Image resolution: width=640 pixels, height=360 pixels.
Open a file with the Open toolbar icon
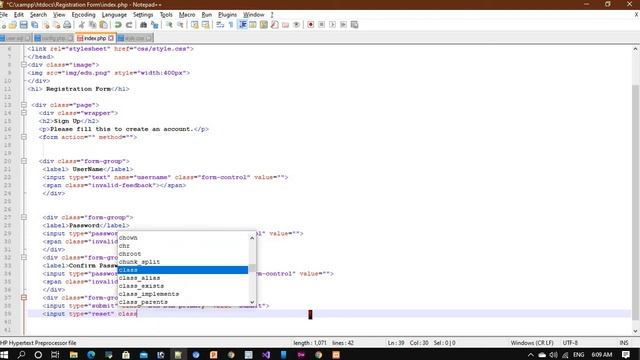[13, 25]
